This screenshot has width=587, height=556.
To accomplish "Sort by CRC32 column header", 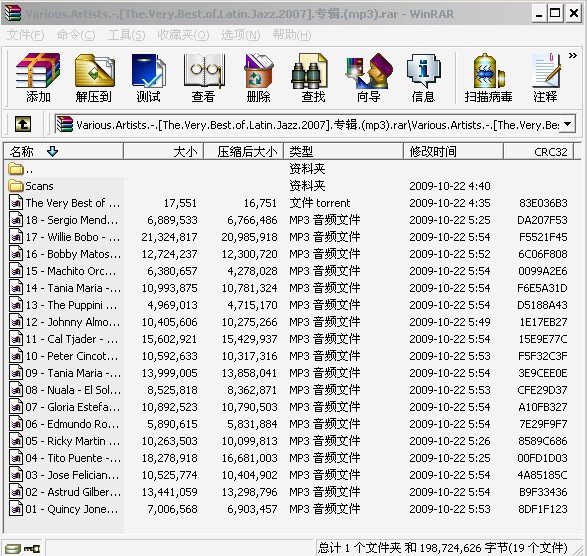I will [538, 152].
